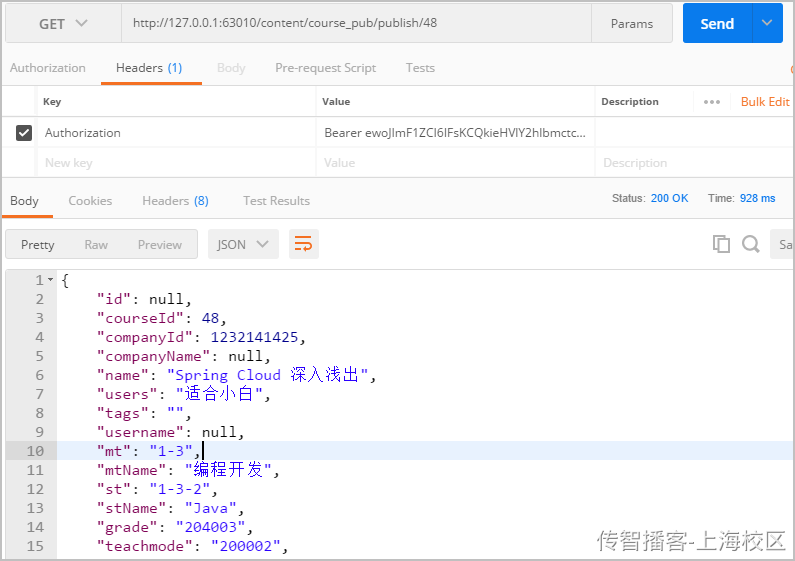This screenshot has width=795, height=561.
Task: Select the Preview view button
Action: [160, 244]
